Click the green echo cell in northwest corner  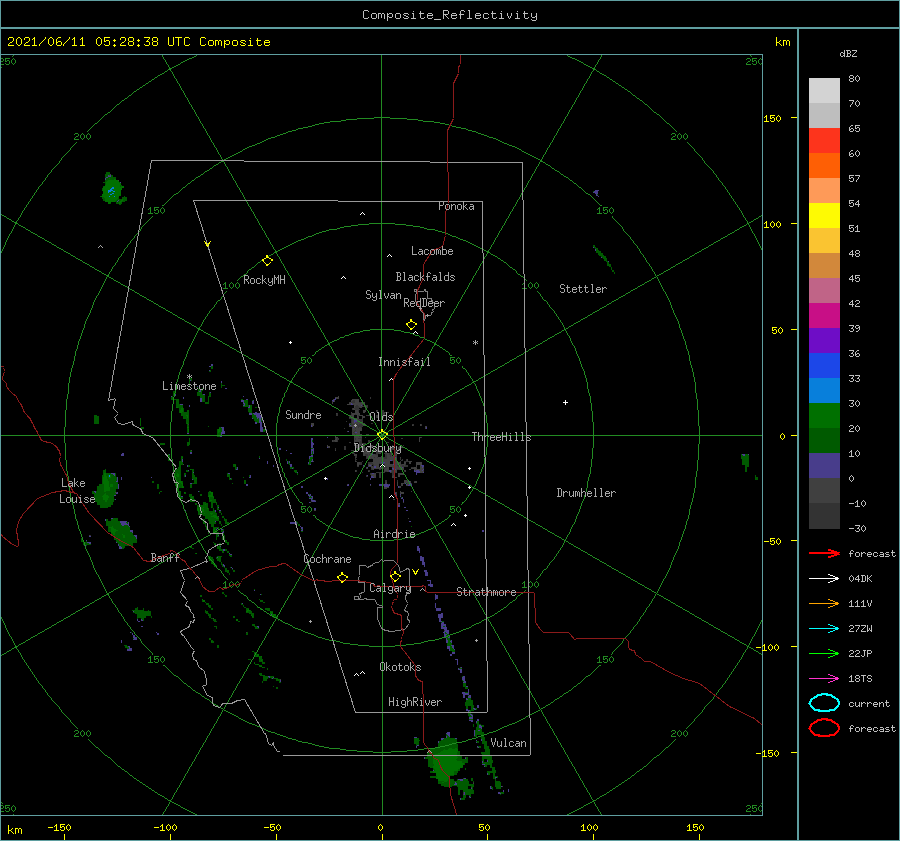(x=112, y=188)
